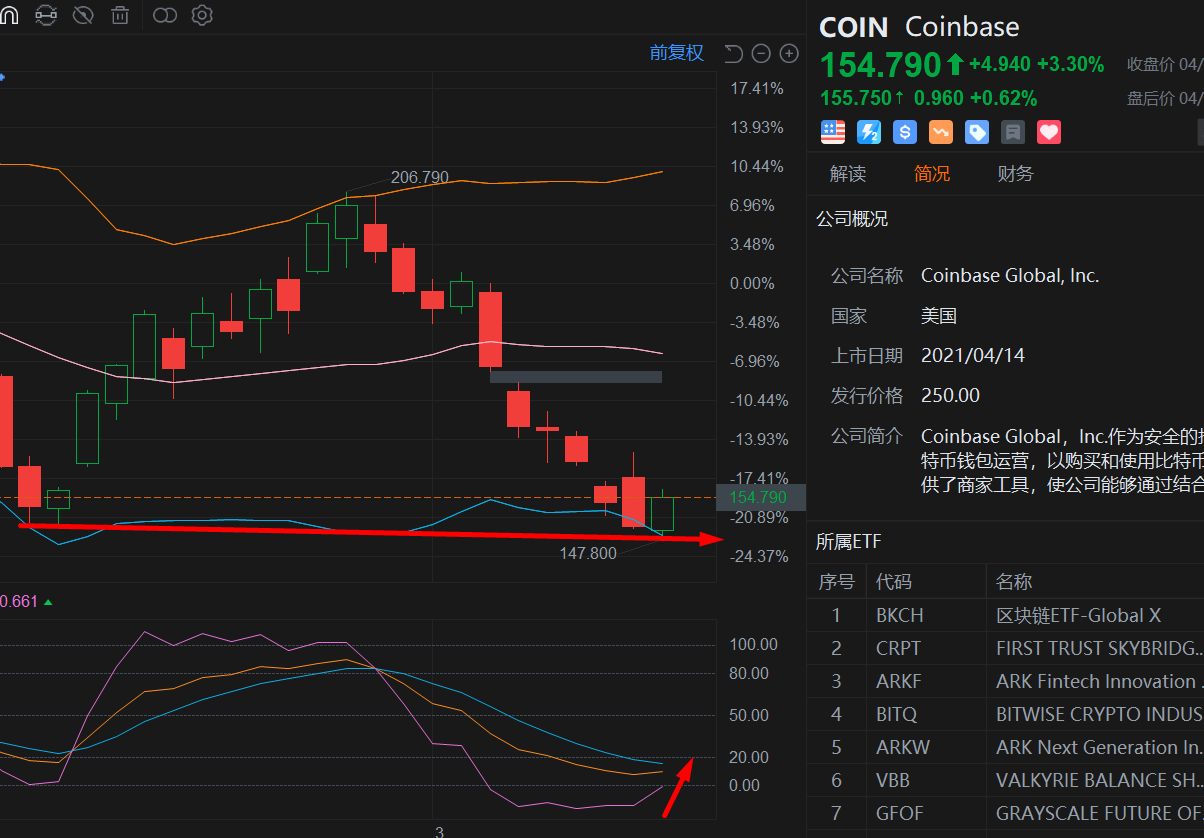Zoom in using the plus control
The width and height of the screenshot is (1204, 838).
click(788, 52)
